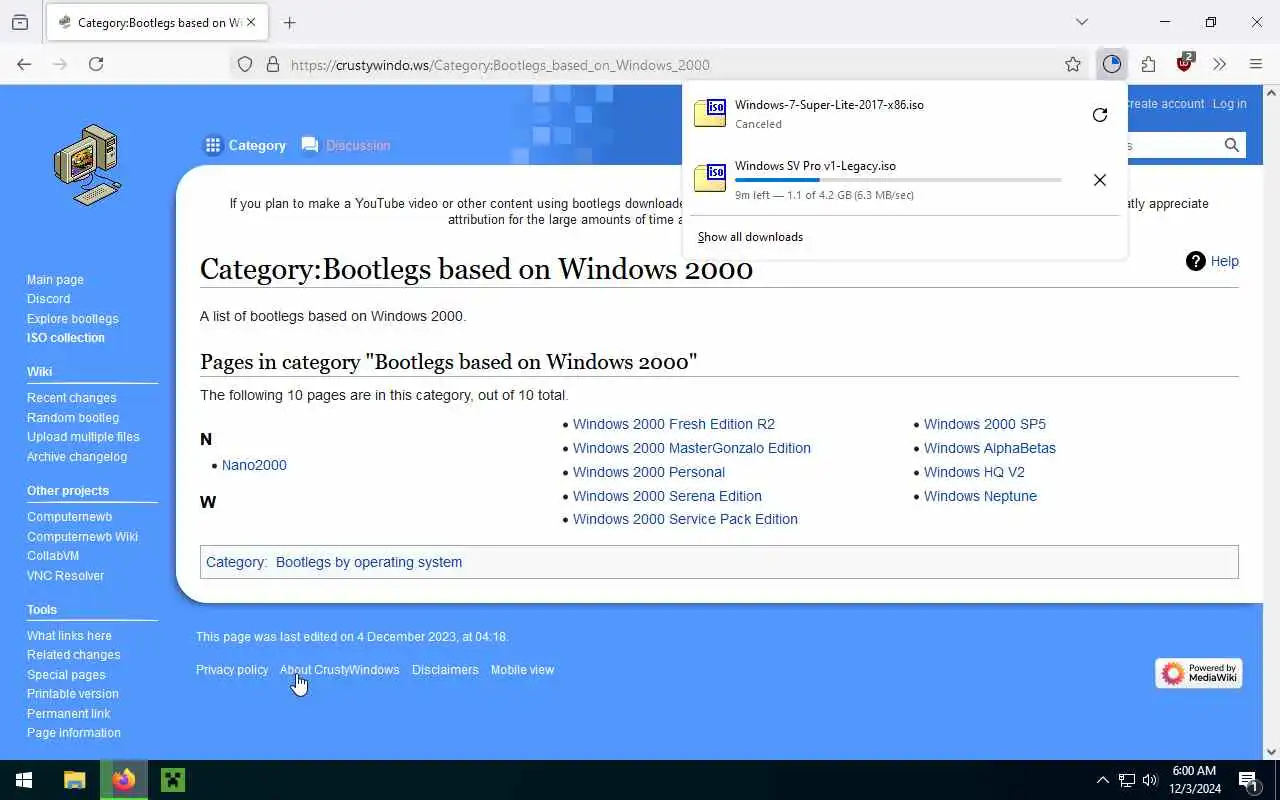This screenshot has height=800, width=1280.
Task: Open Explore bootlegs sidebar link
Action: click(72, 319)
